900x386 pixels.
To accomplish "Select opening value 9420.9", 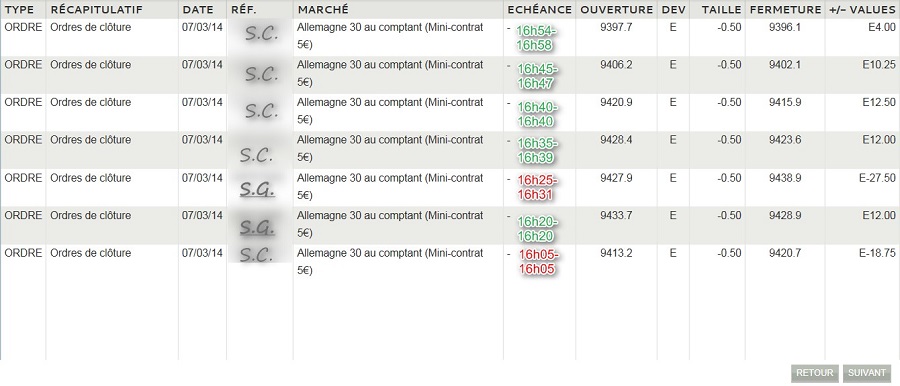I will coord(616,102).
